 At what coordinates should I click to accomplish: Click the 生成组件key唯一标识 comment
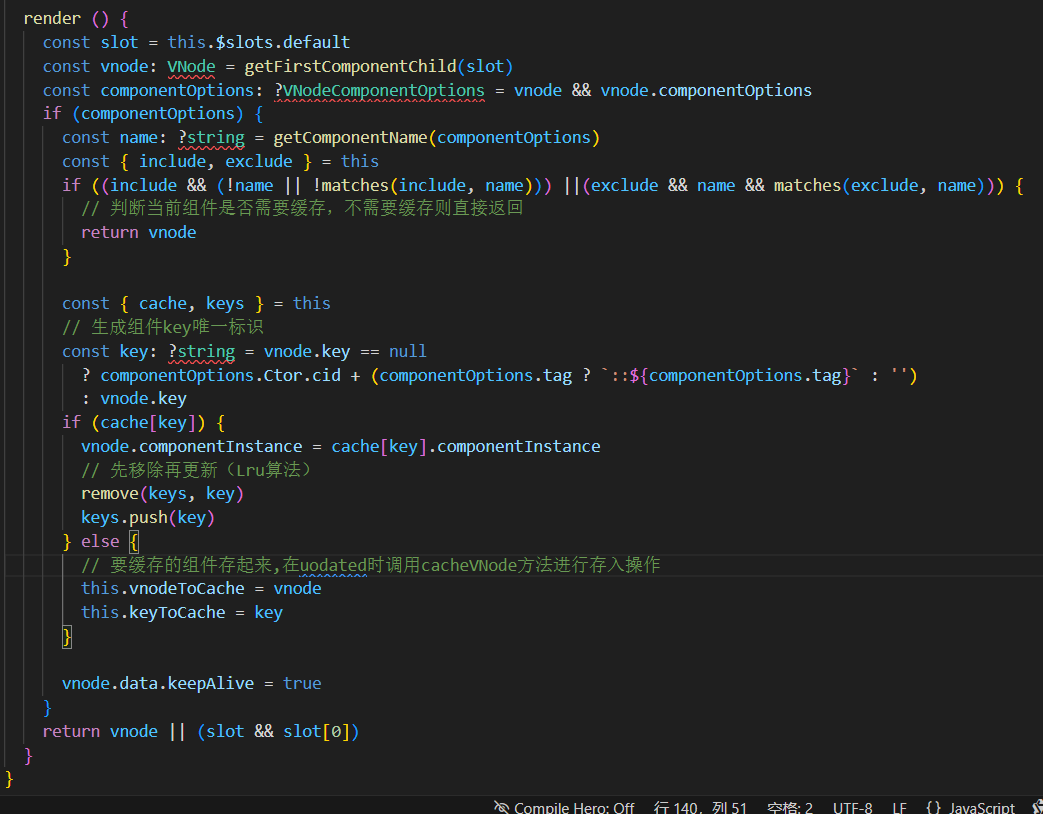(177, 327)
